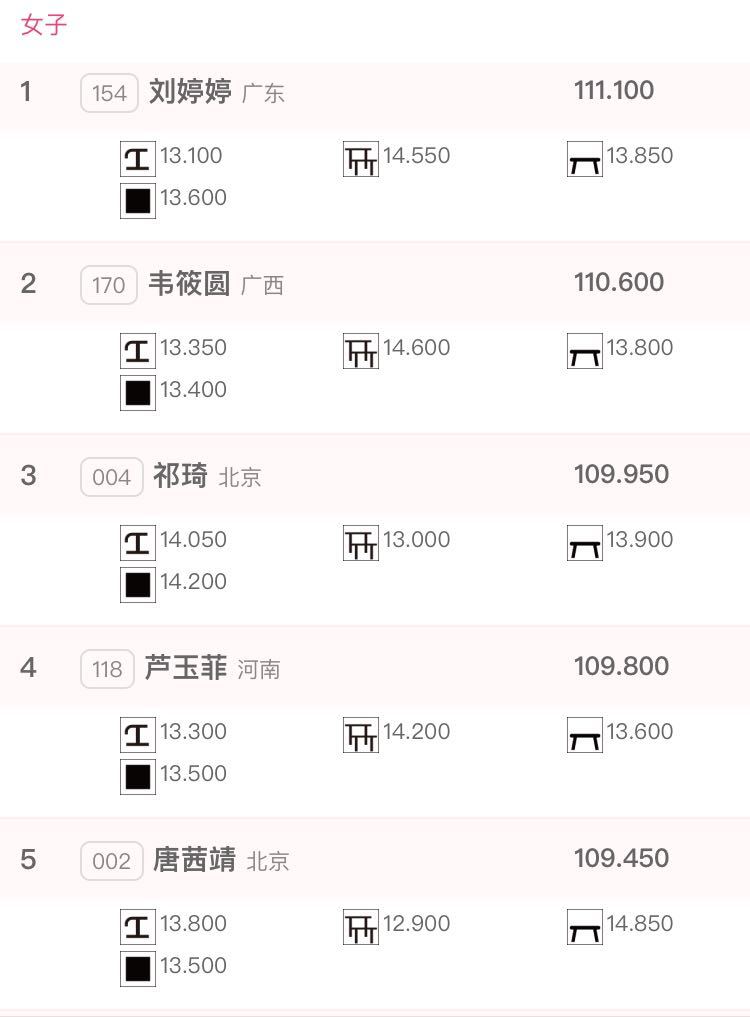Click floor exercise icon beside 13.600
The image size is (750, 1017).
point(138,201)
